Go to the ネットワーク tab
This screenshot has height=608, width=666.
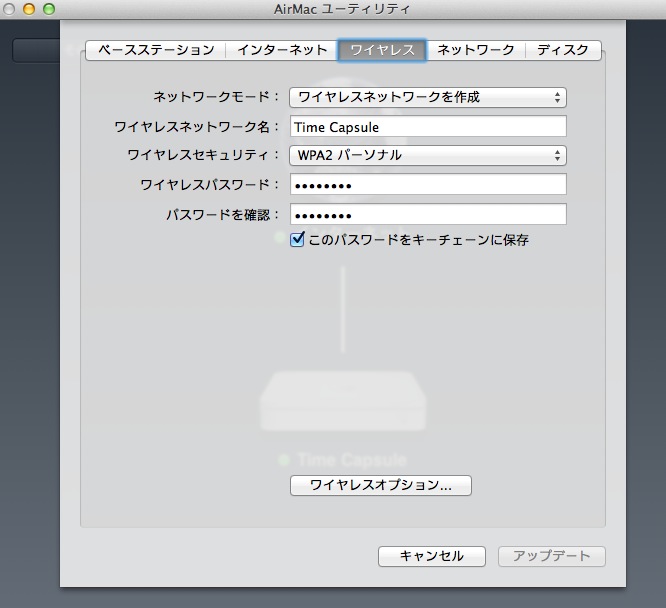click(x=476, y=50)
